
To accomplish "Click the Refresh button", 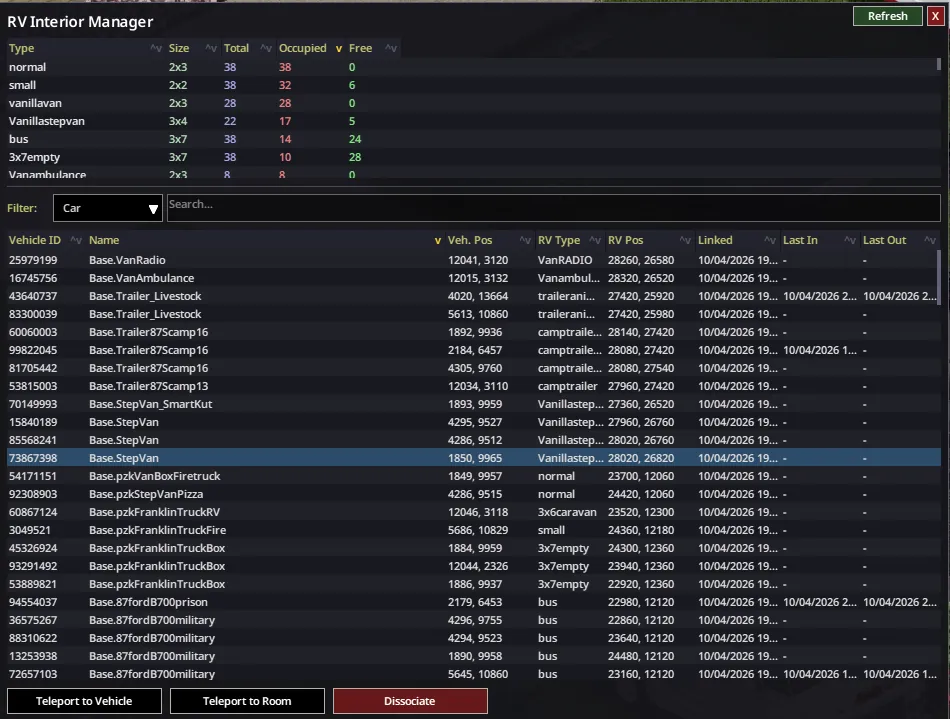I will tap(887, 16).
